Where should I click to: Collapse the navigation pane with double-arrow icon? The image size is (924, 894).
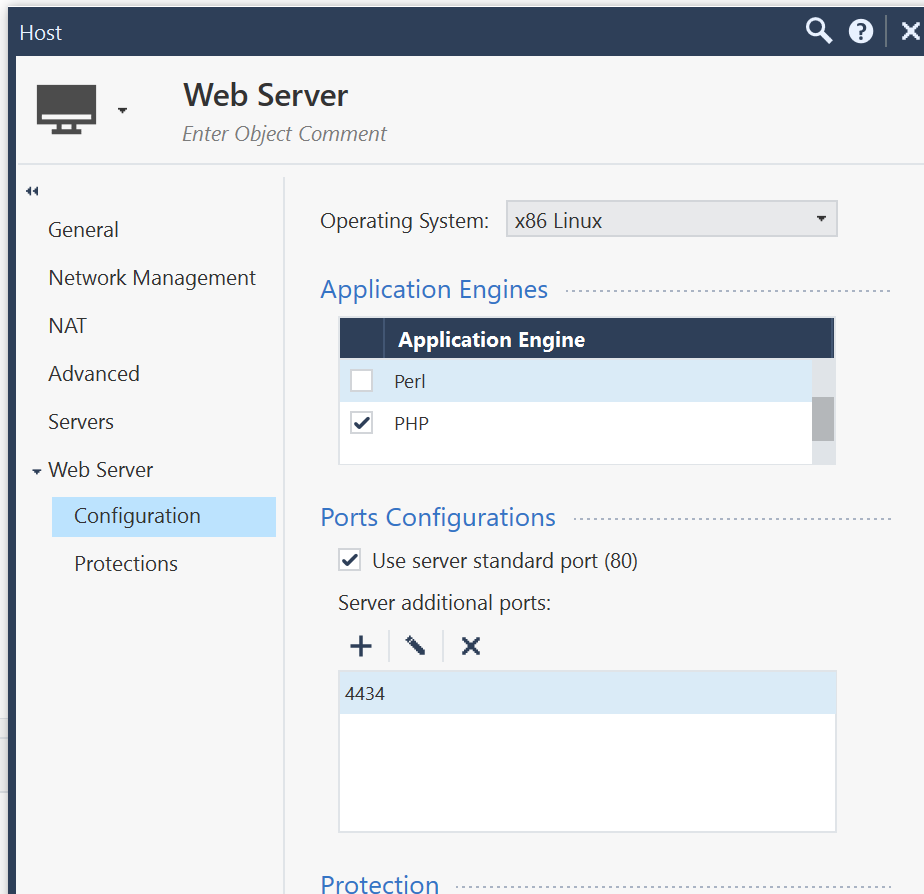pos(32,191)
